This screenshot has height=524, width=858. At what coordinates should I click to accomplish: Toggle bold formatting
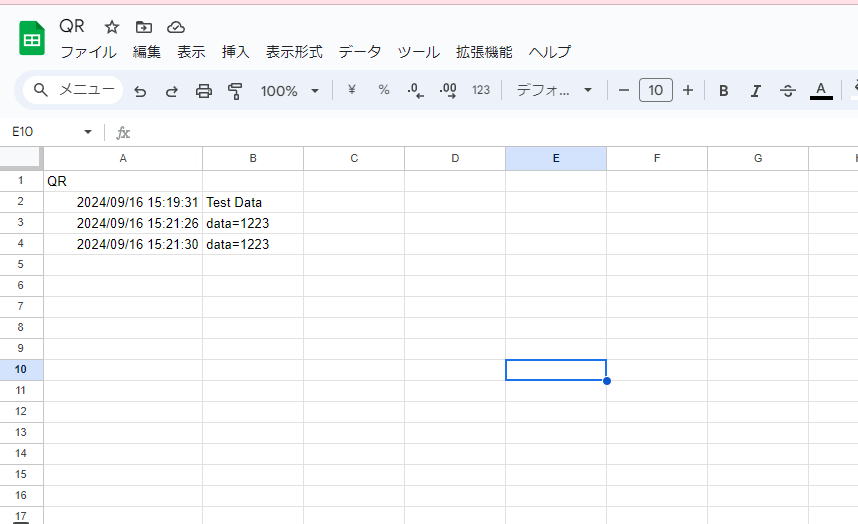tap(723, 91)
